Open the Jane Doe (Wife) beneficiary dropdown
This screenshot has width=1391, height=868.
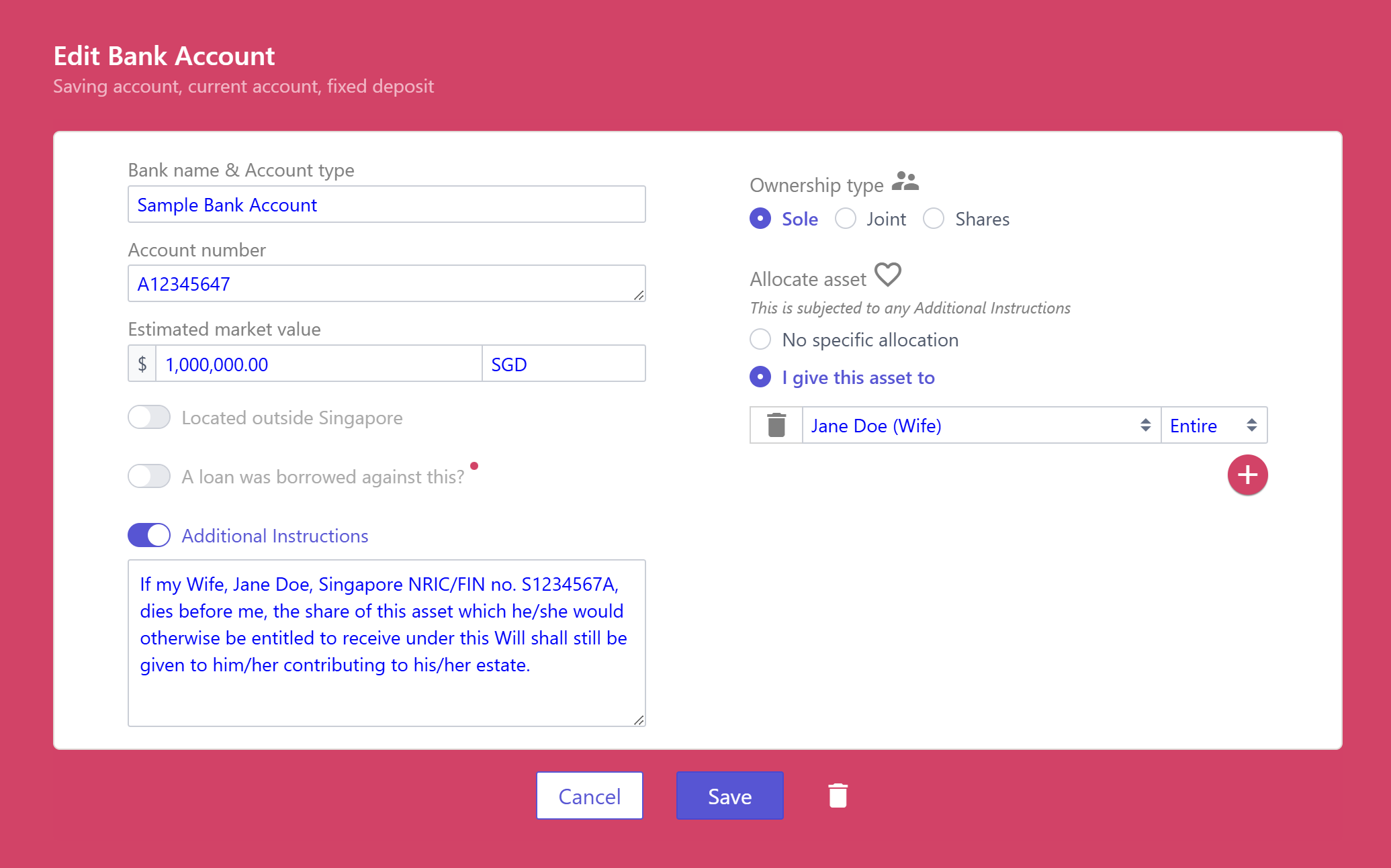point(981,425)
